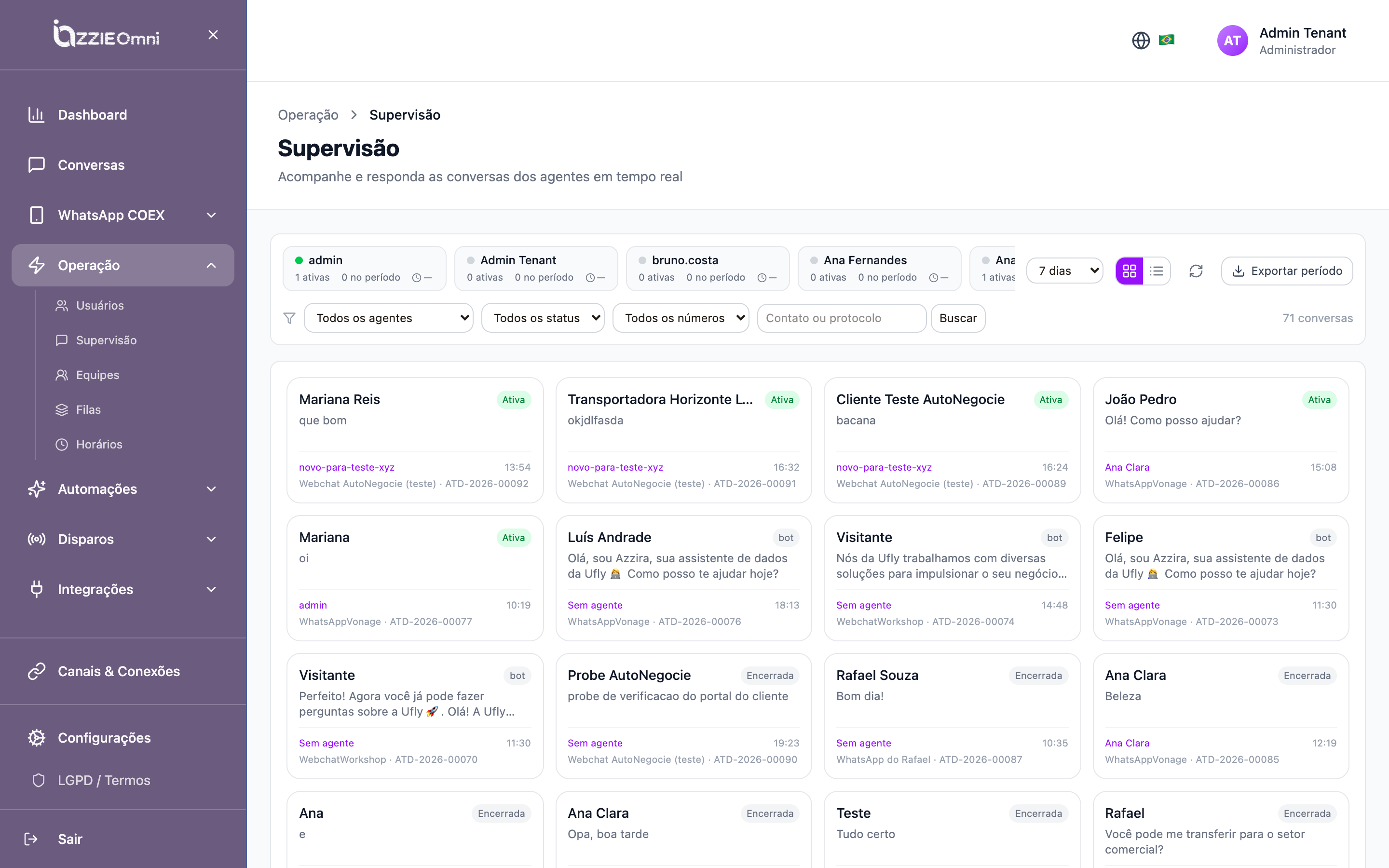
Task: Open the 7 dias period dropdown
Action: tap(1064, 271)
